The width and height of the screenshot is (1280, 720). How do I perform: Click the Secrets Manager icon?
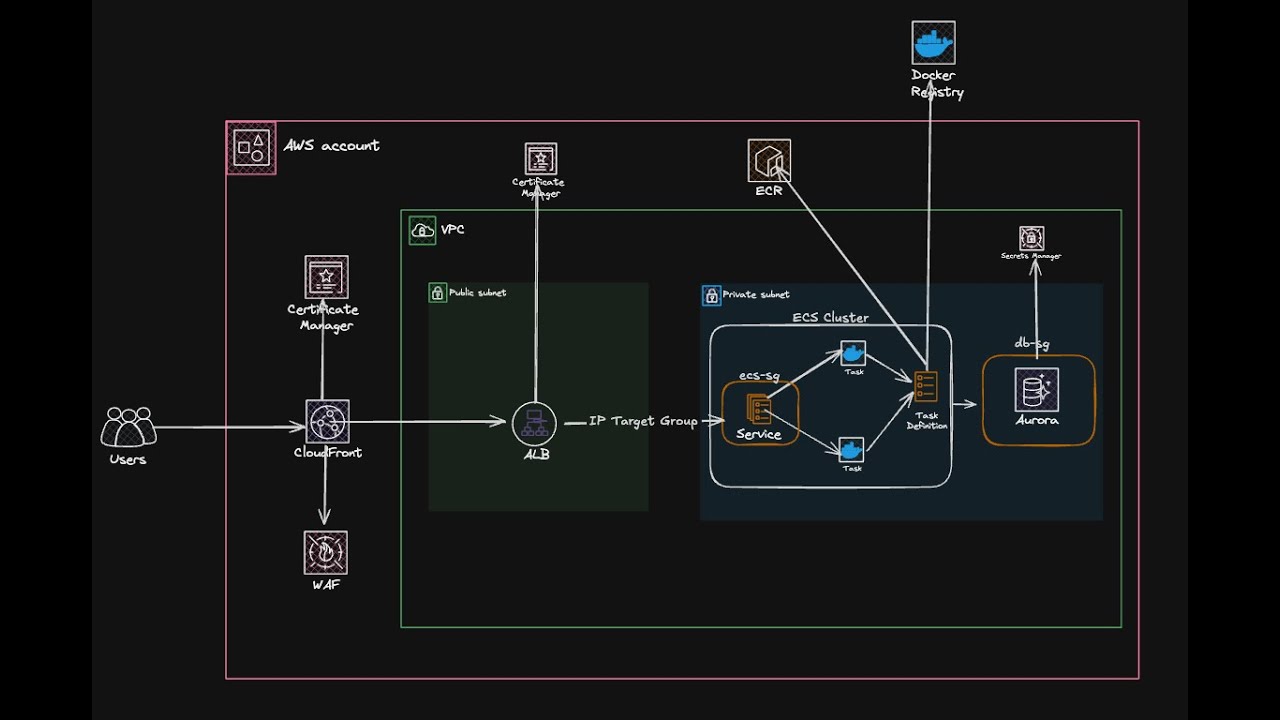(1032, 238)
